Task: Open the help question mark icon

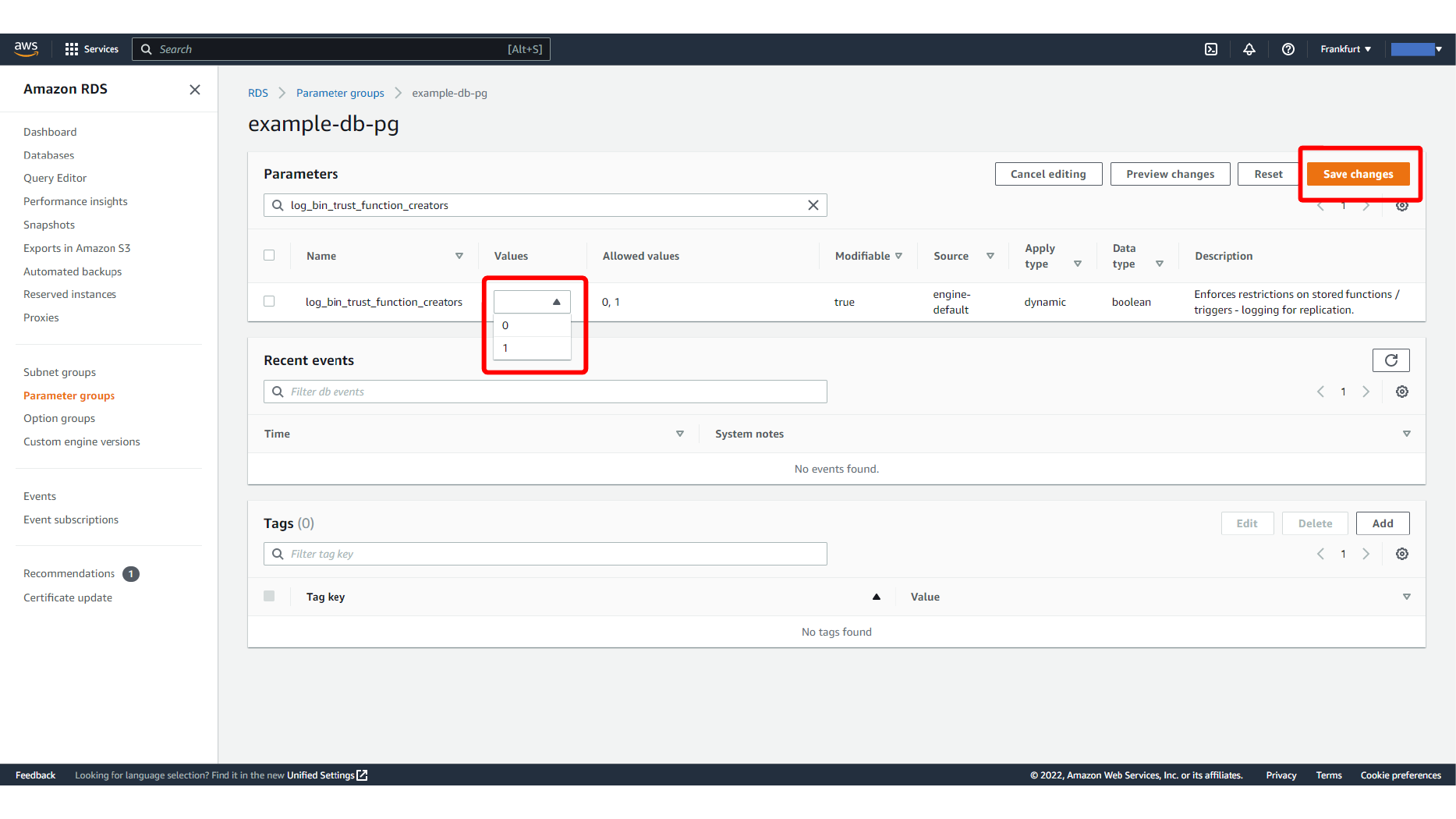Action: [1288, 49]
